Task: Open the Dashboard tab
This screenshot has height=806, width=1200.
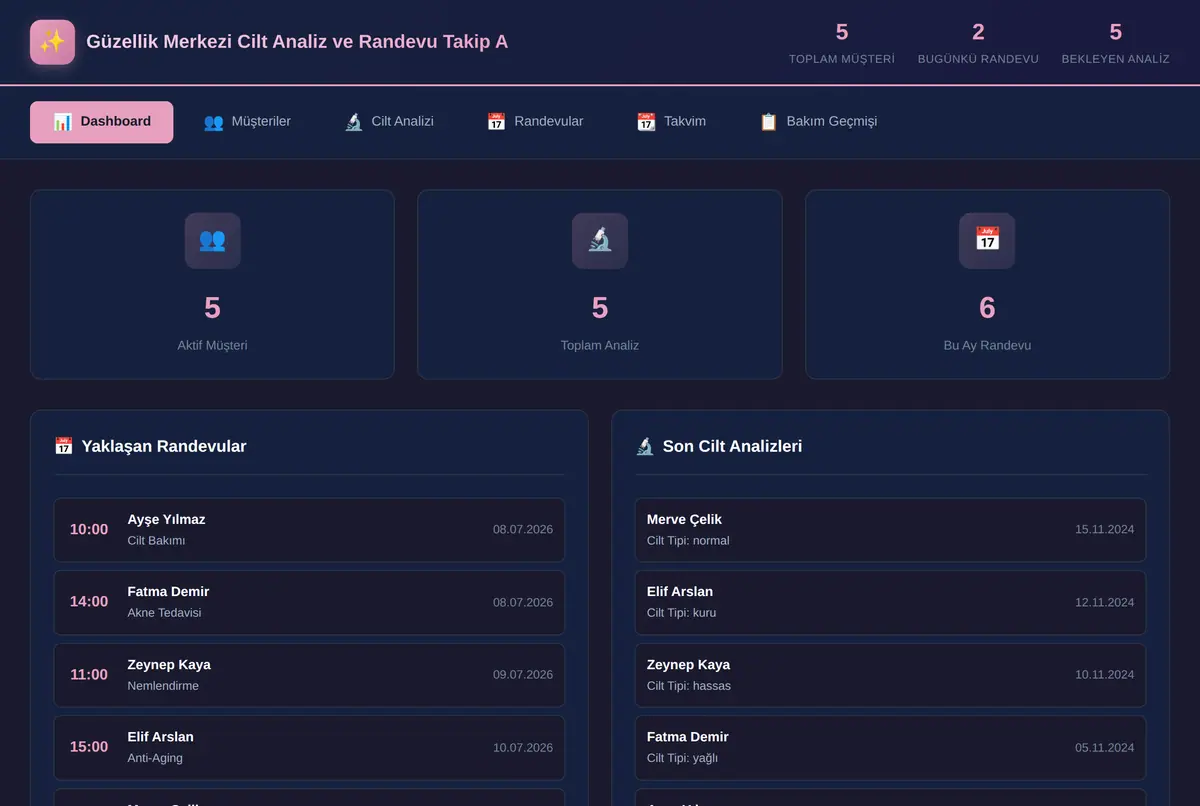Action: [x=101, y=122]
